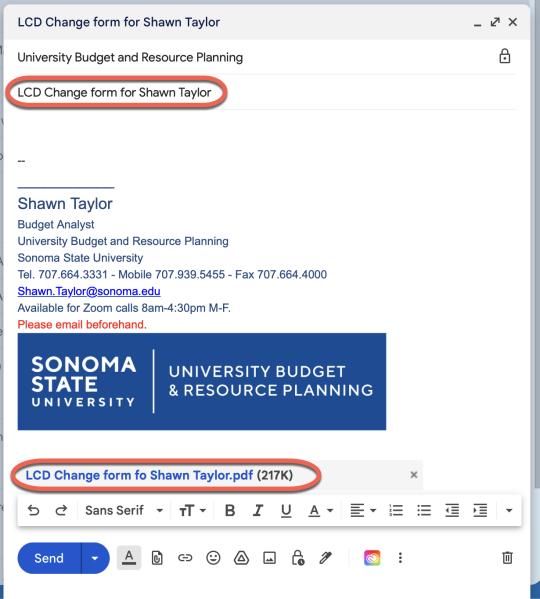Increase indent of text
Image resolution: width=540 pixels, height=599 pixels.
point(480,510)
